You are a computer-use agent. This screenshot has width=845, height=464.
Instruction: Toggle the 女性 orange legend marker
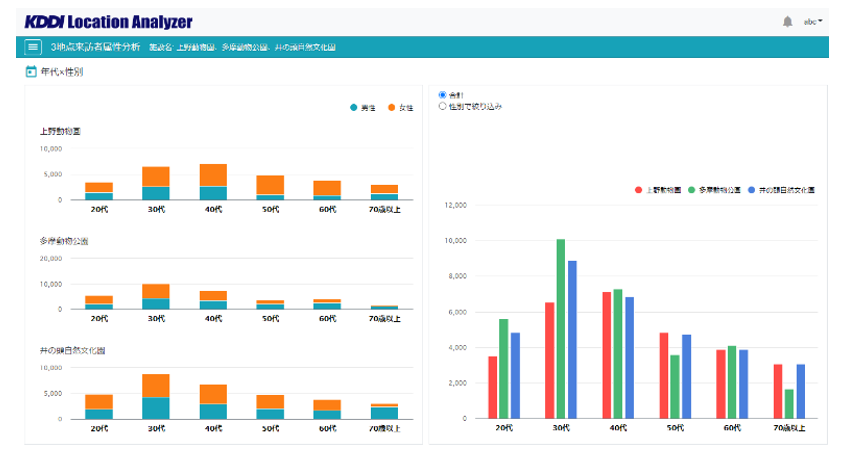coord(392,107)
